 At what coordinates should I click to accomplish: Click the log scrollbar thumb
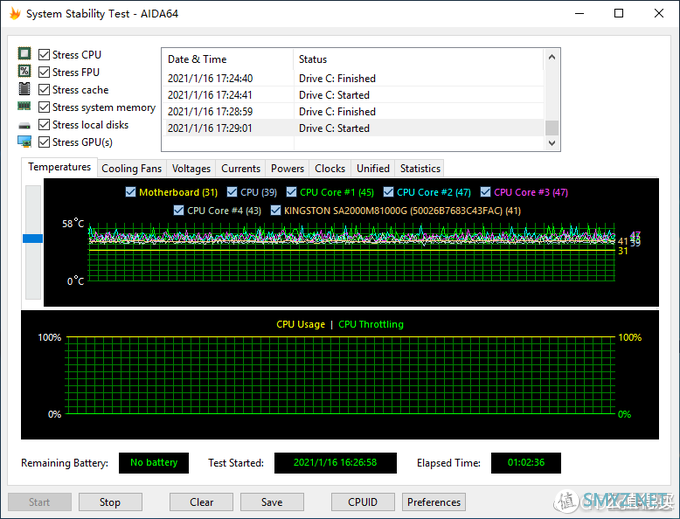tap(552, 128)
